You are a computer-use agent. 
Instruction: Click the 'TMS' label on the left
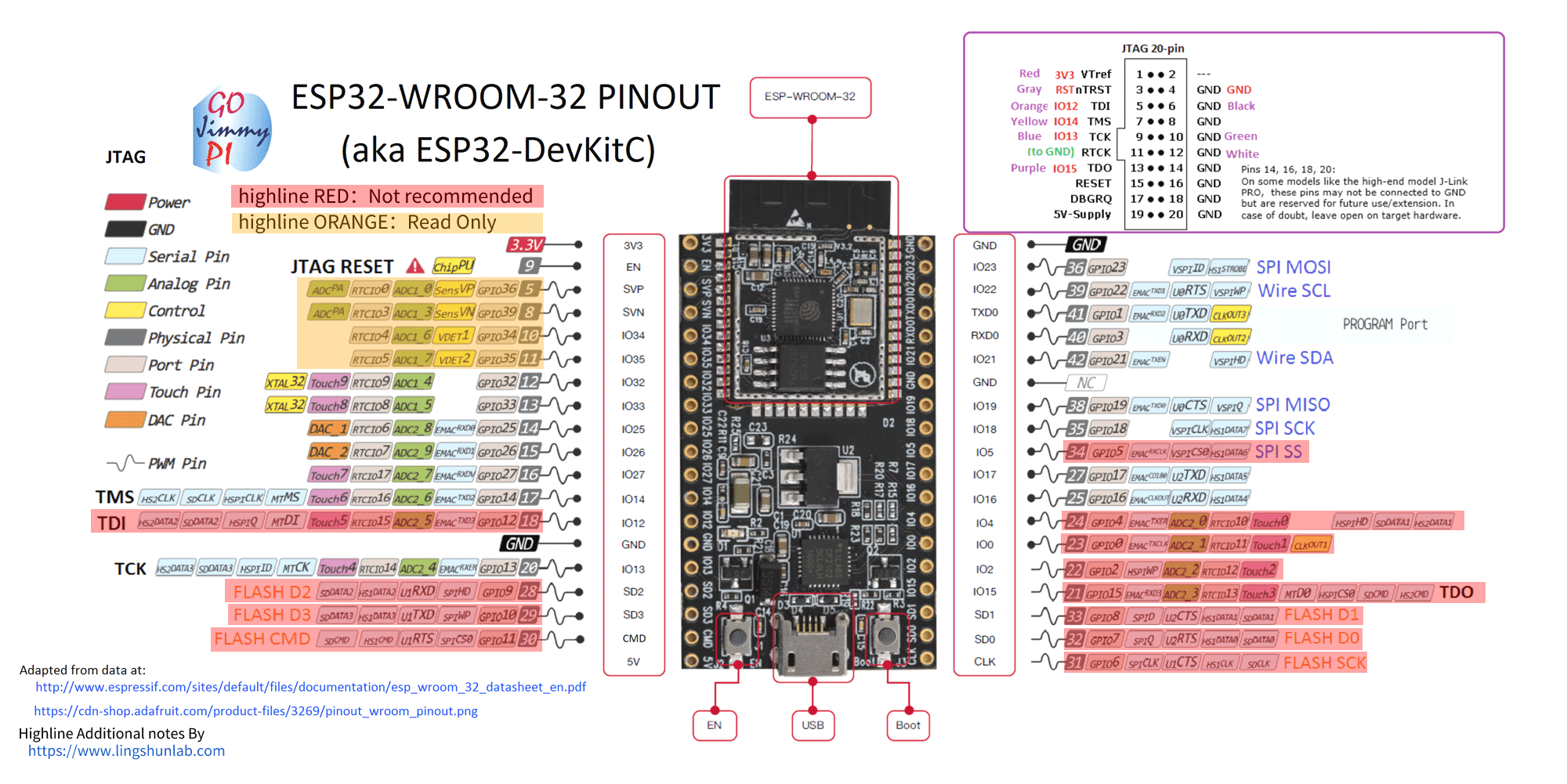114,497
